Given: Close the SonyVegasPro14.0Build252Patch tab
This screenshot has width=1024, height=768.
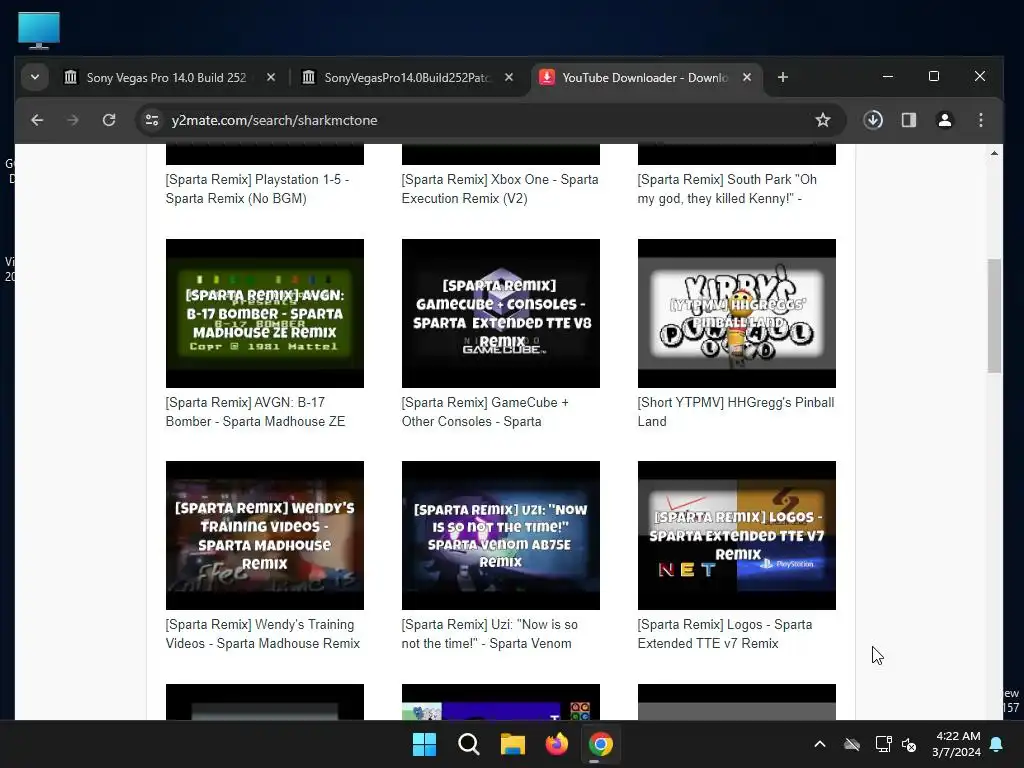Looking at the screenshot, I should (509, 78).
